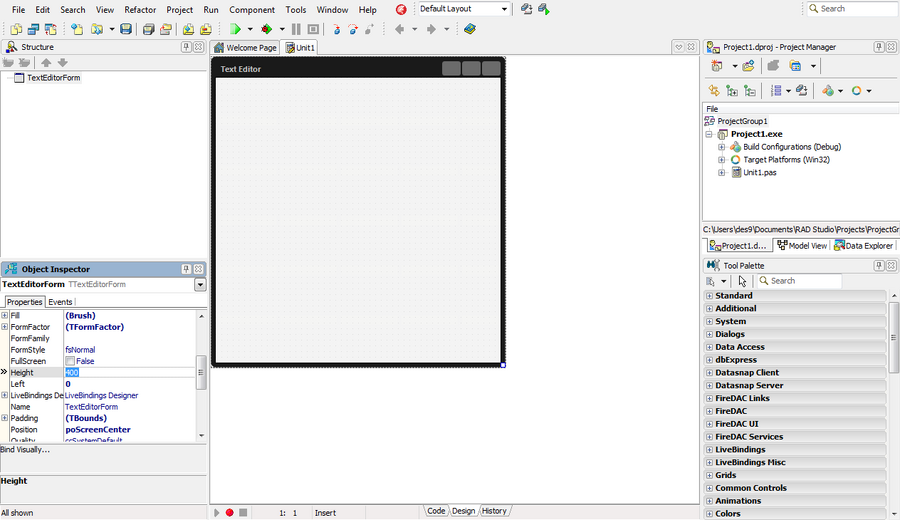Screen dimensions: 900x520
Task: Click the Step Over debug icon
Action: [353, 29]
